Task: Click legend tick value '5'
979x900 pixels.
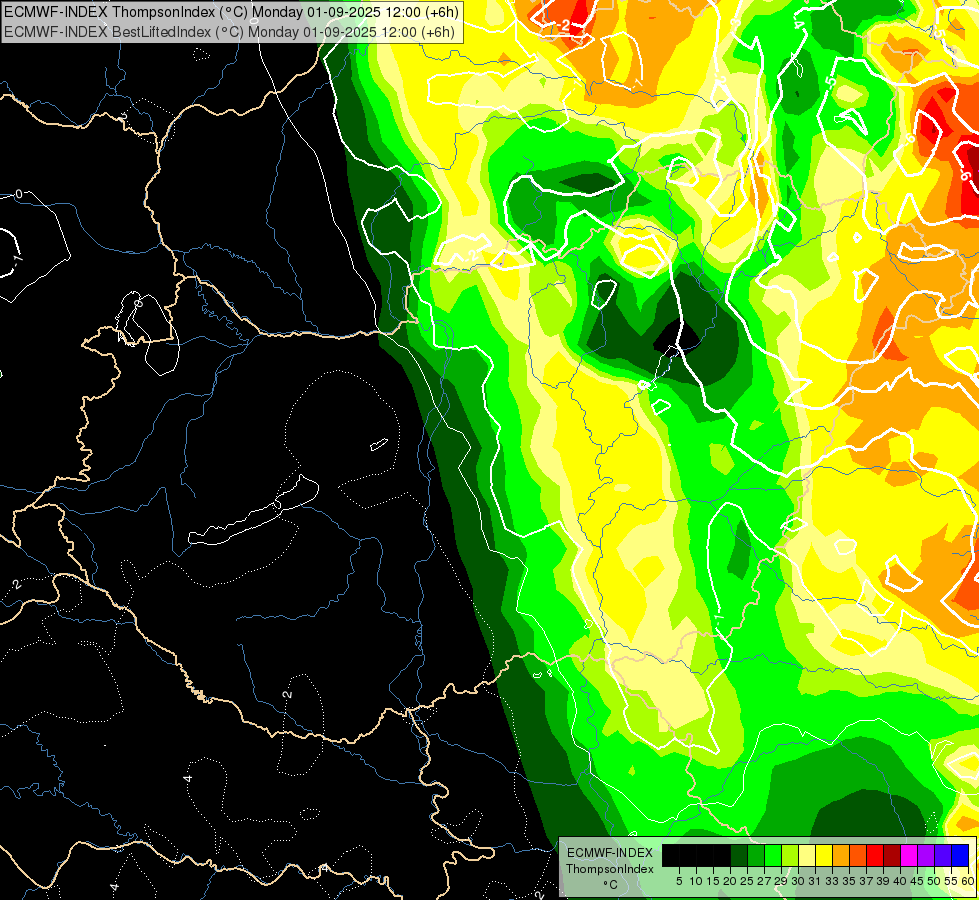Action: point(679,881)
